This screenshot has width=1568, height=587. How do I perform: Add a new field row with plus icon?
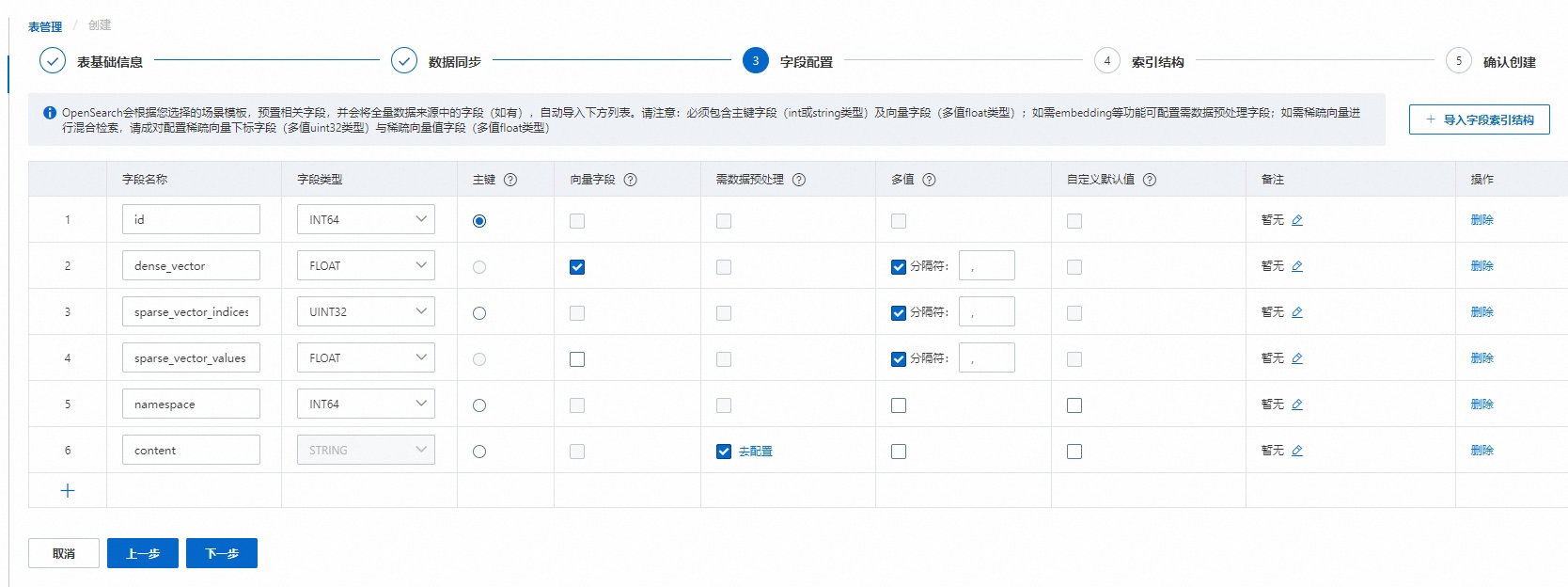(68, 490)
